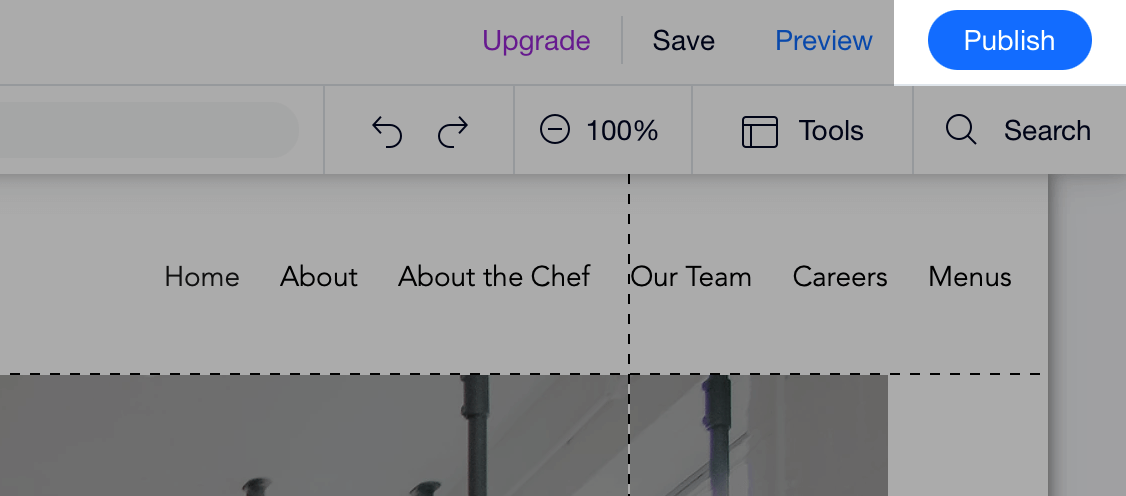Select the Upgrade plan link
The image size is (1126, 496).
pos(536,41)
